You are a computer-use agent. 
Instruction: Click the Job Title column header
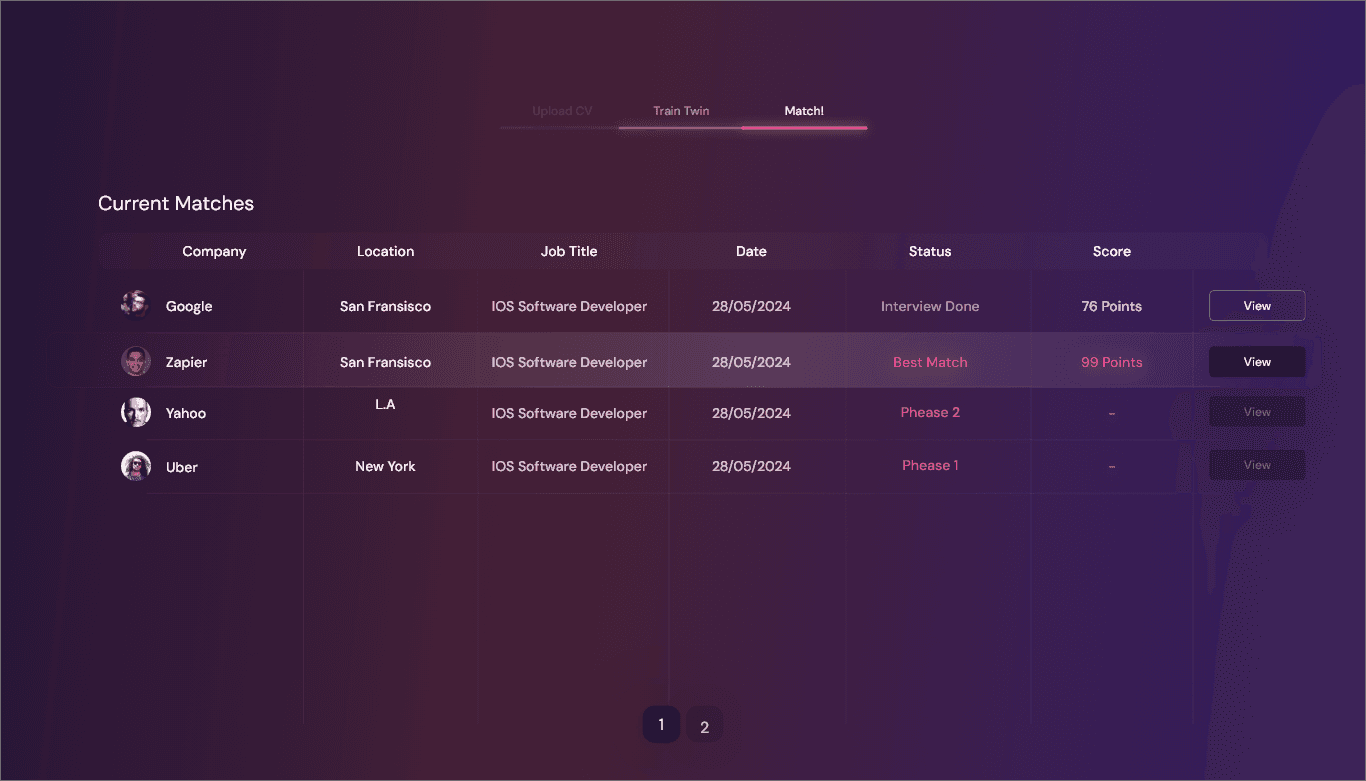click(x=569, y=251)
